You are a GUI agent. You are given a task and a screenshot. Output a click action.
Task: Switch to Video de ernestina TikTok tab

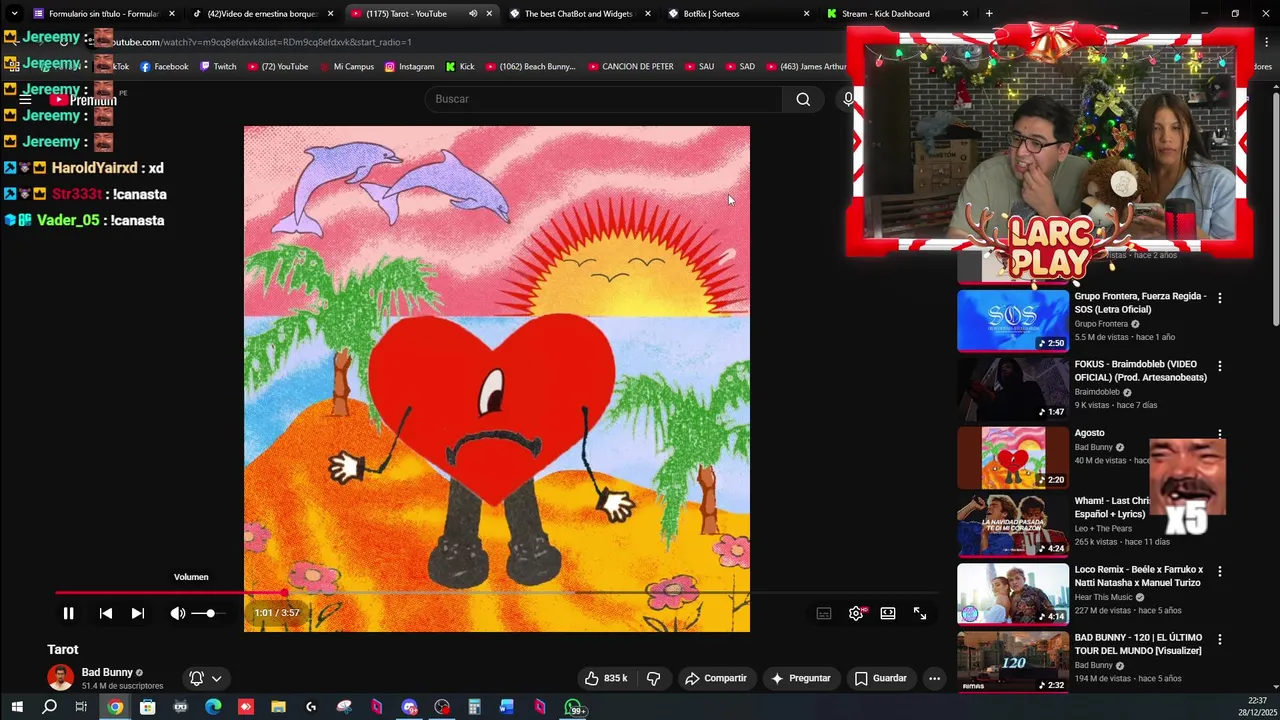pos(262,14)
